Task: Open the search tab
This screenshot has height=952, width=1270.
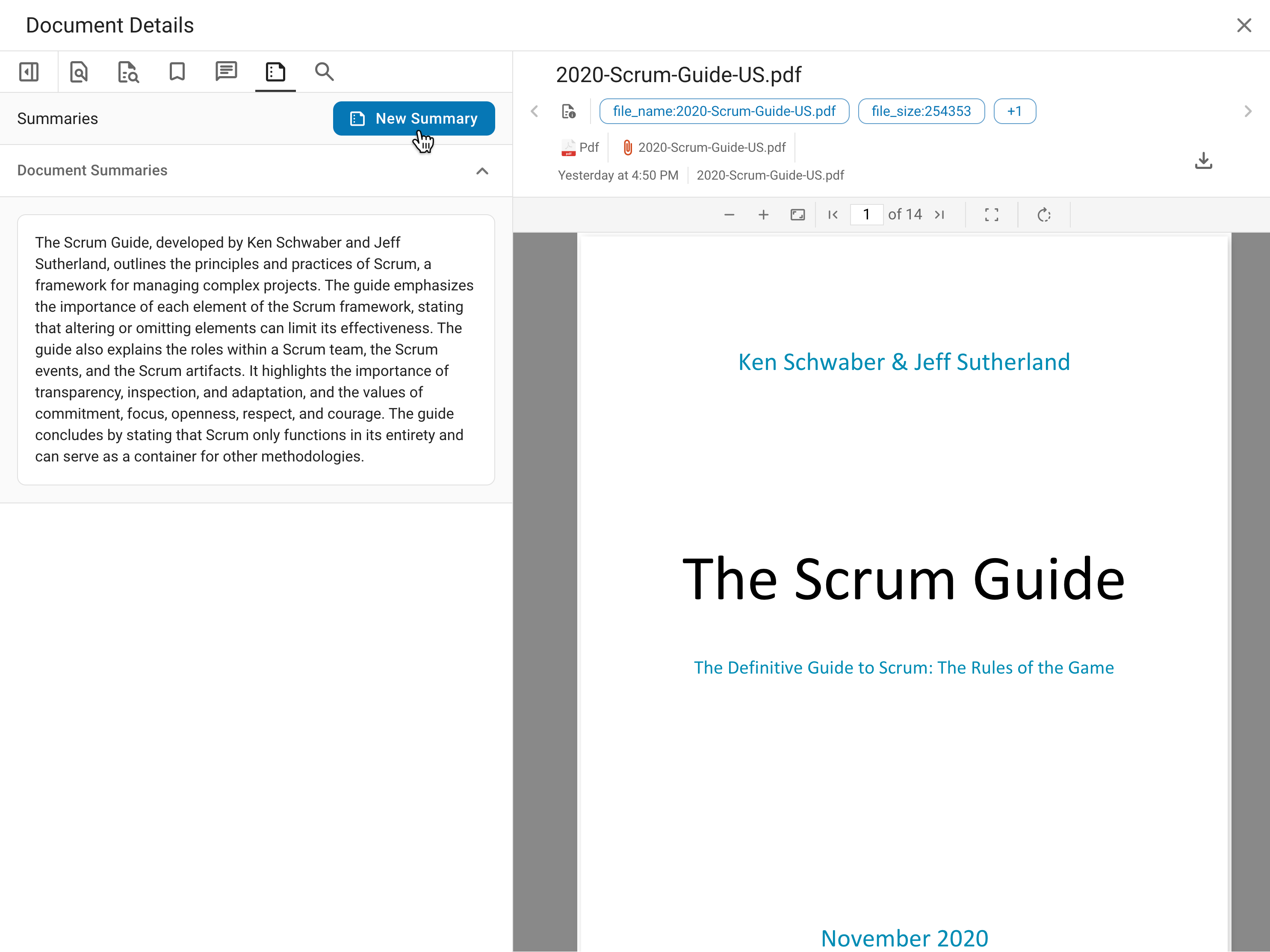Action: tap(325, 72)
